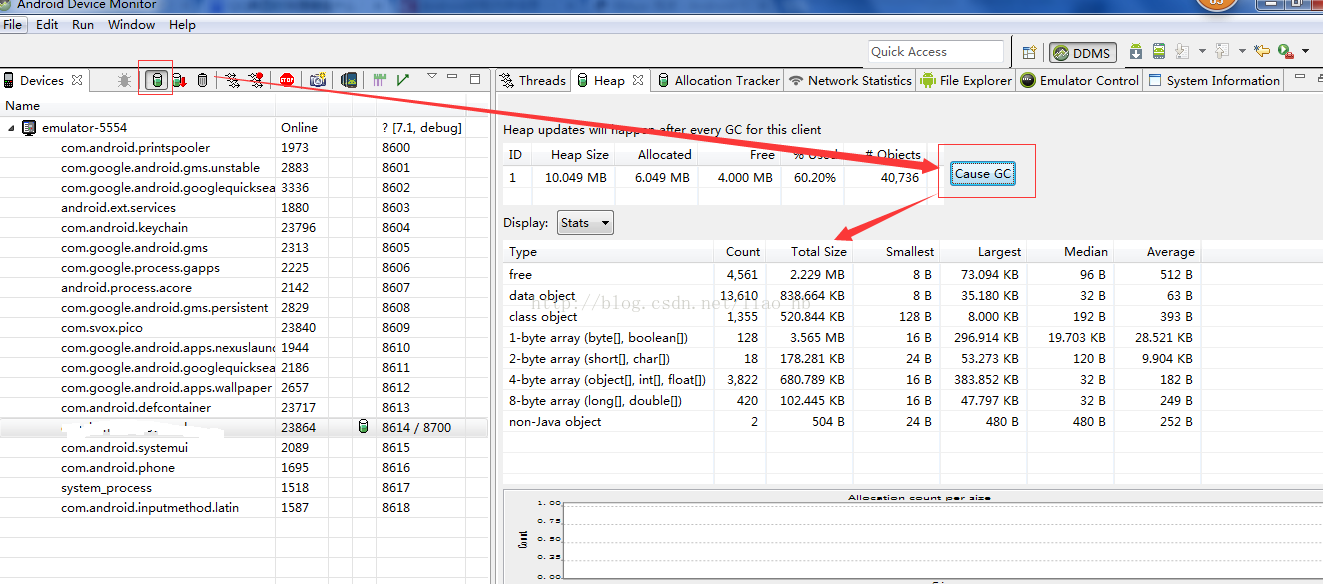Image resolution: width=1323 pixels, height=584 pixels.
Task: Open the File menu
Action: pyautogui.click(x=12, y=24)
